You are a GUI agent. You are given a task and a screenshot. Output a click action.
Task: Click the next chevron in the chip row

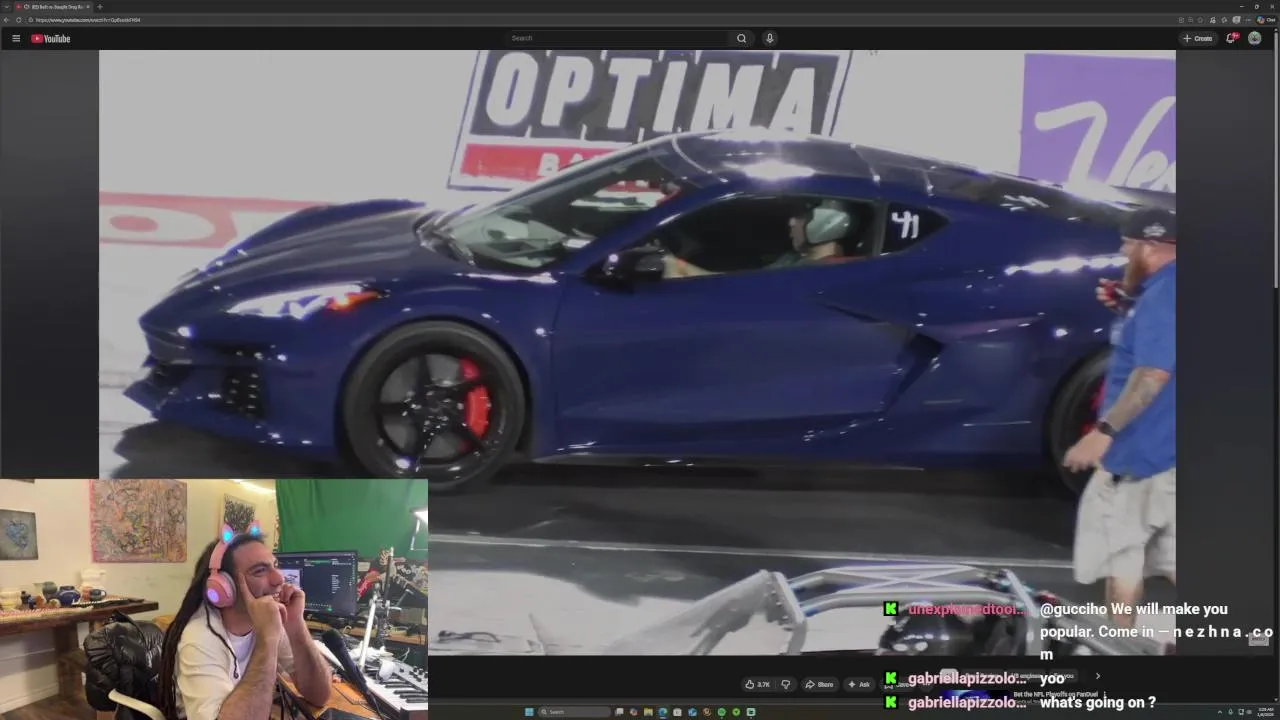(x=1097, y=676)
